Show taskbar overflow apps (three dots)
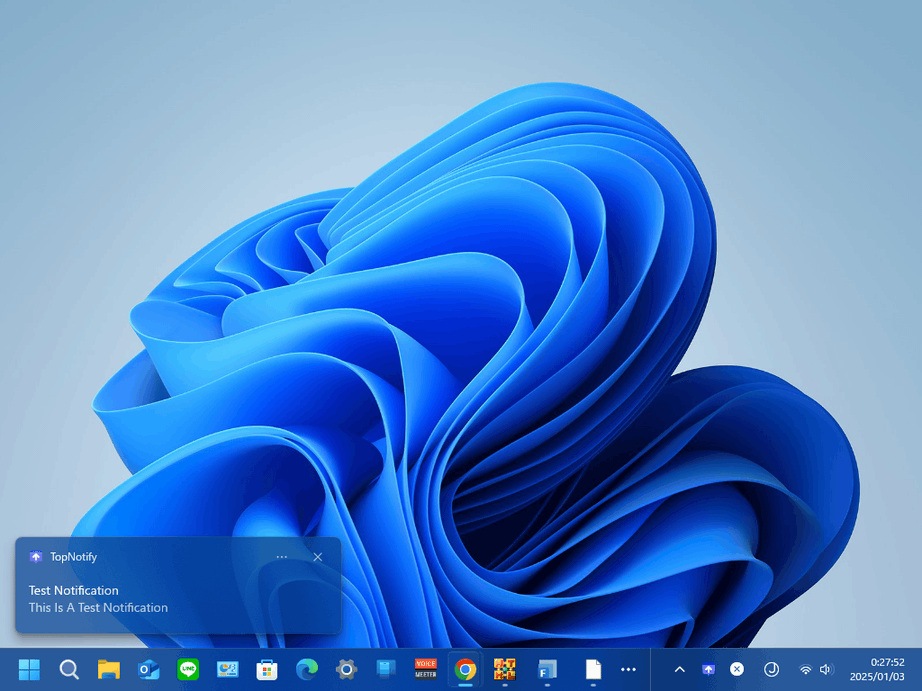The width and height of the screenshot is (922, 691). click(629, 669)
